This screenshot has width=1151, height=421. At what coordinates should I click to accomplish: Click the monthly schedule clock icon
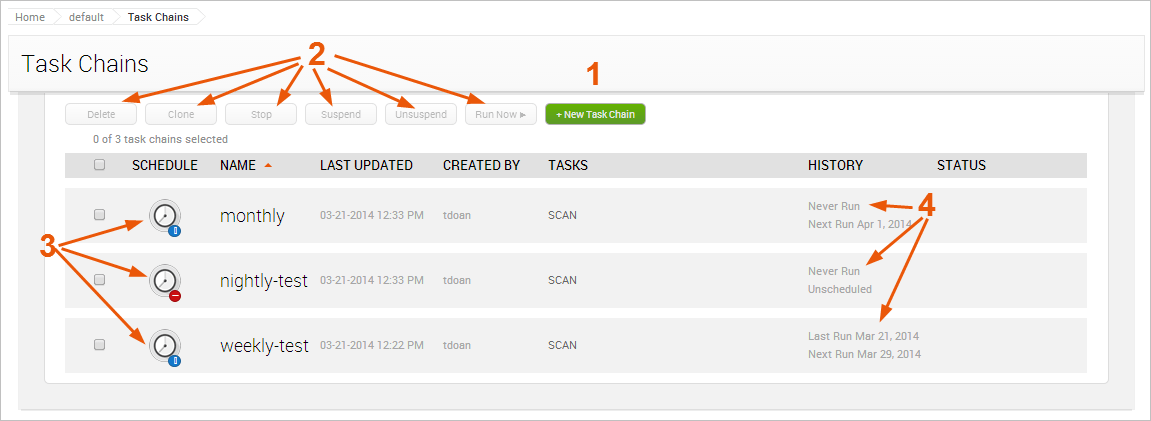tap(165, 216)
